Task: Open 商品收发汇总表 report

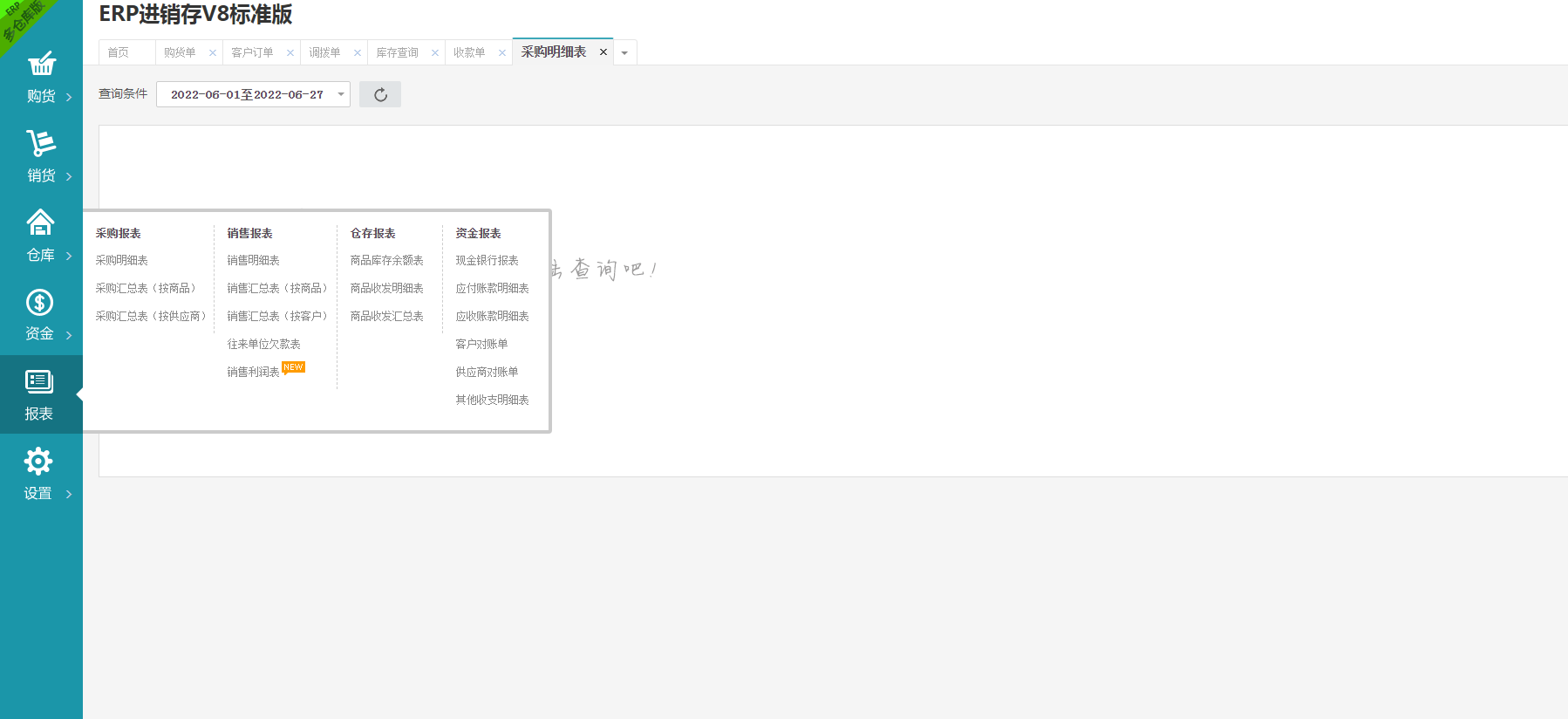Action: click(x=387, y=317)
